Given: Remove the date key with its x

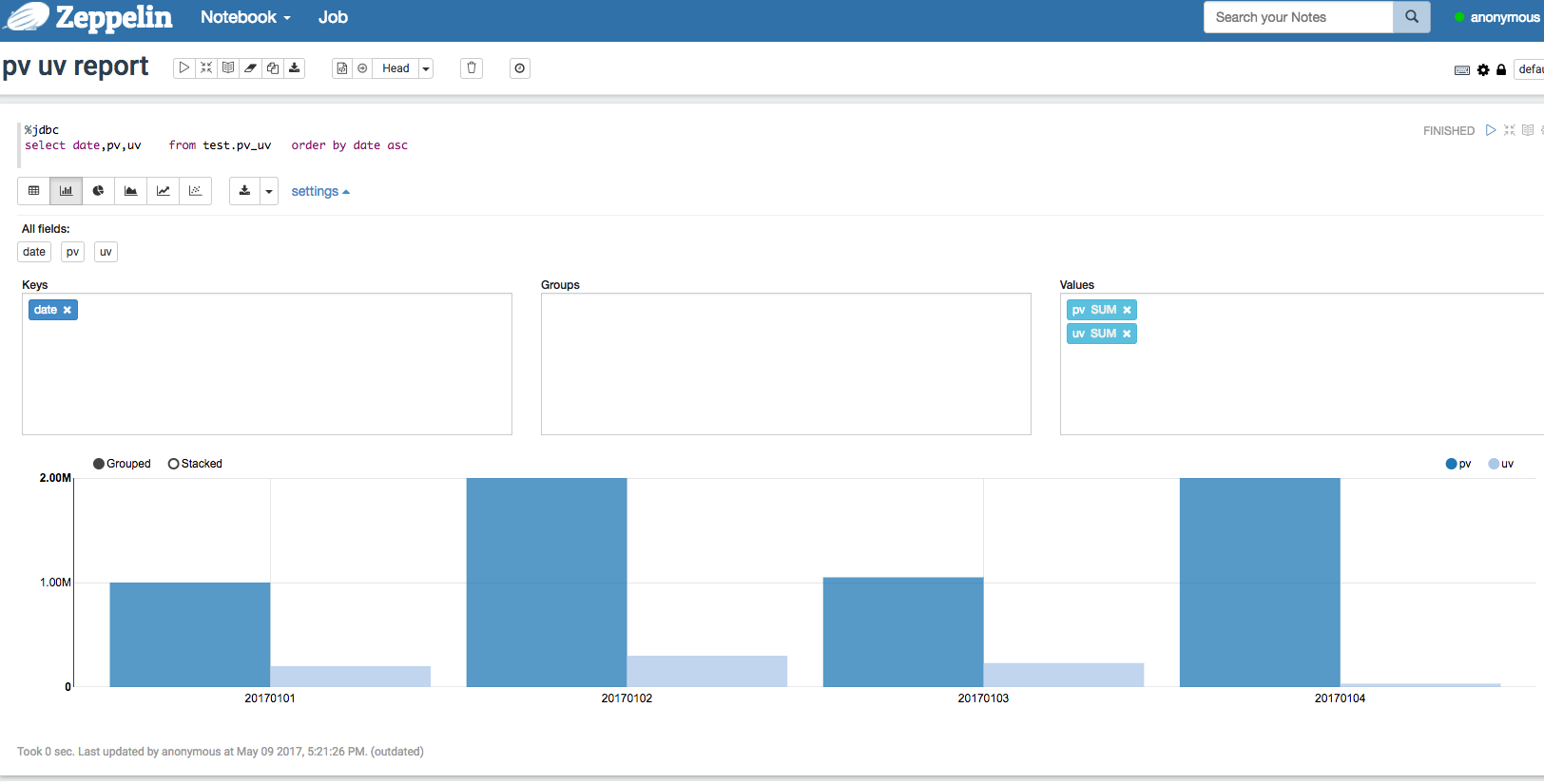Looking at the screenshot, I should 68,310.
